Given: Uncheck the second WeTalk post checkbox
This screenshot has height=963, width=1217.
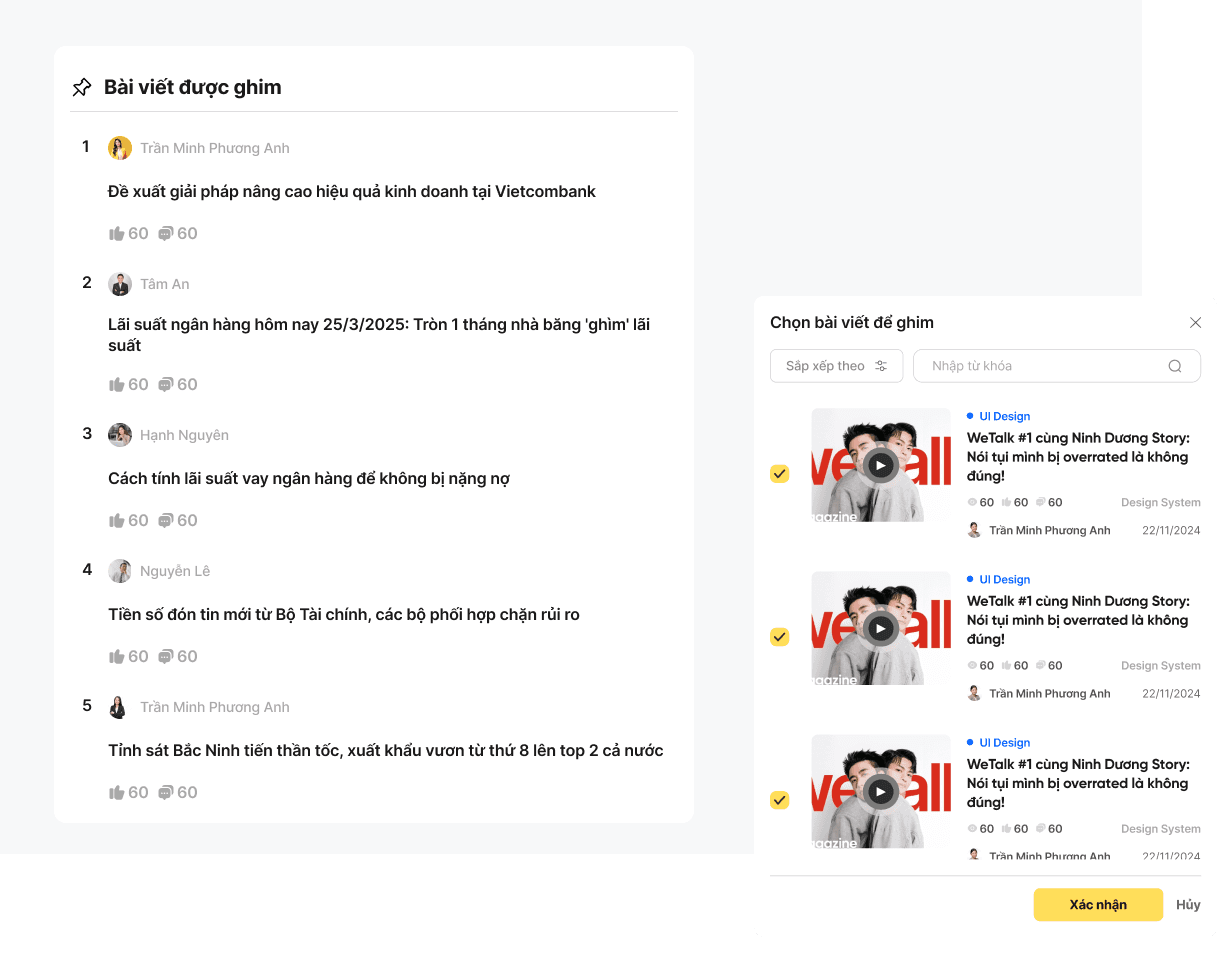Looking at the screenshot, I should [x=780, y=637].
